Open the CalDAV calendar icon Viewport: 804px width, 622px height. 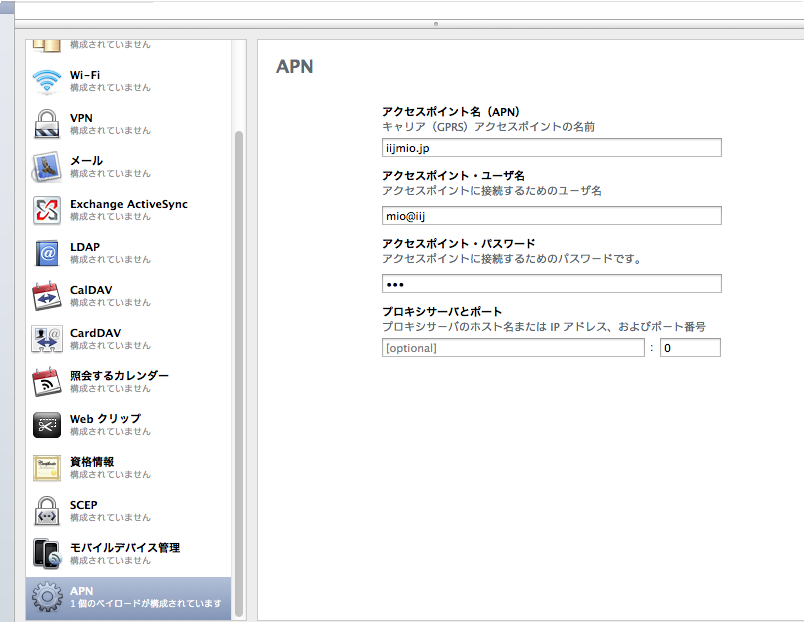click(x=47, y=296)
